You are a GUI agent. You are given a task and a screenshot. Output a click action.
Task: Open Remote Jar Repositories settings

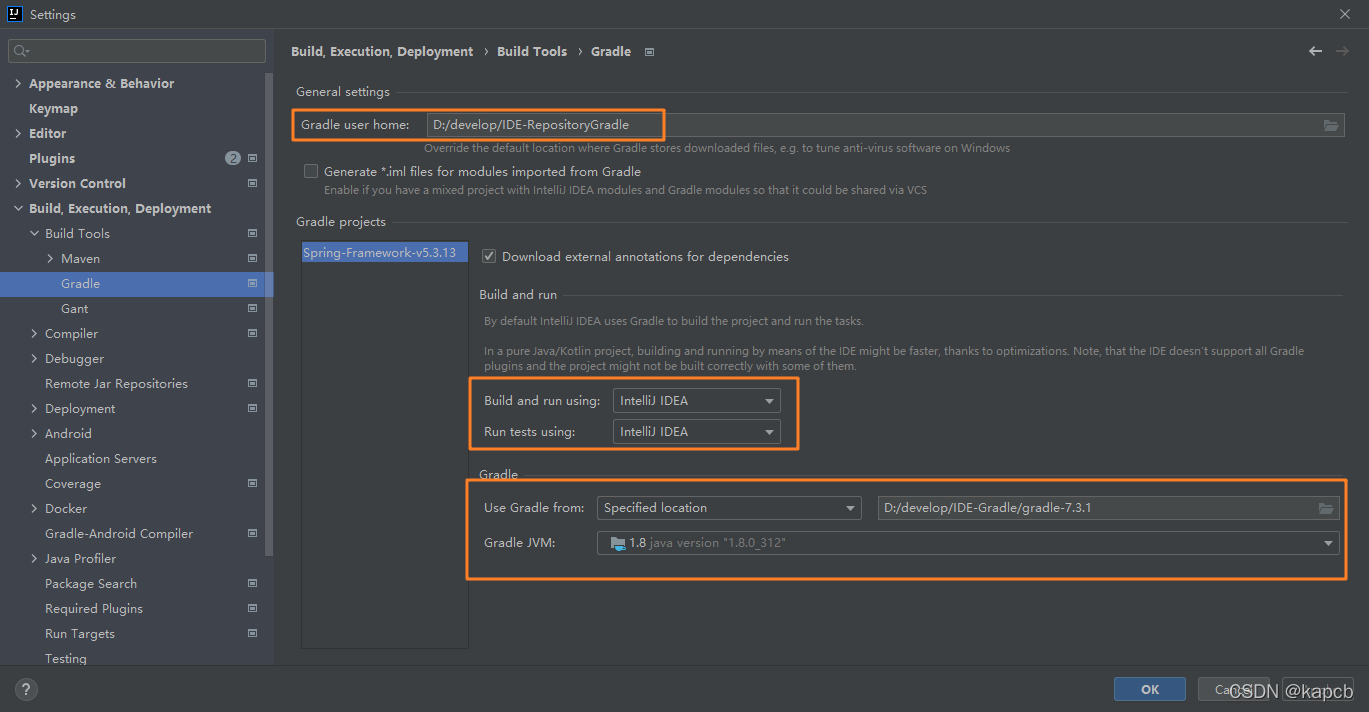tap(116, 383)
